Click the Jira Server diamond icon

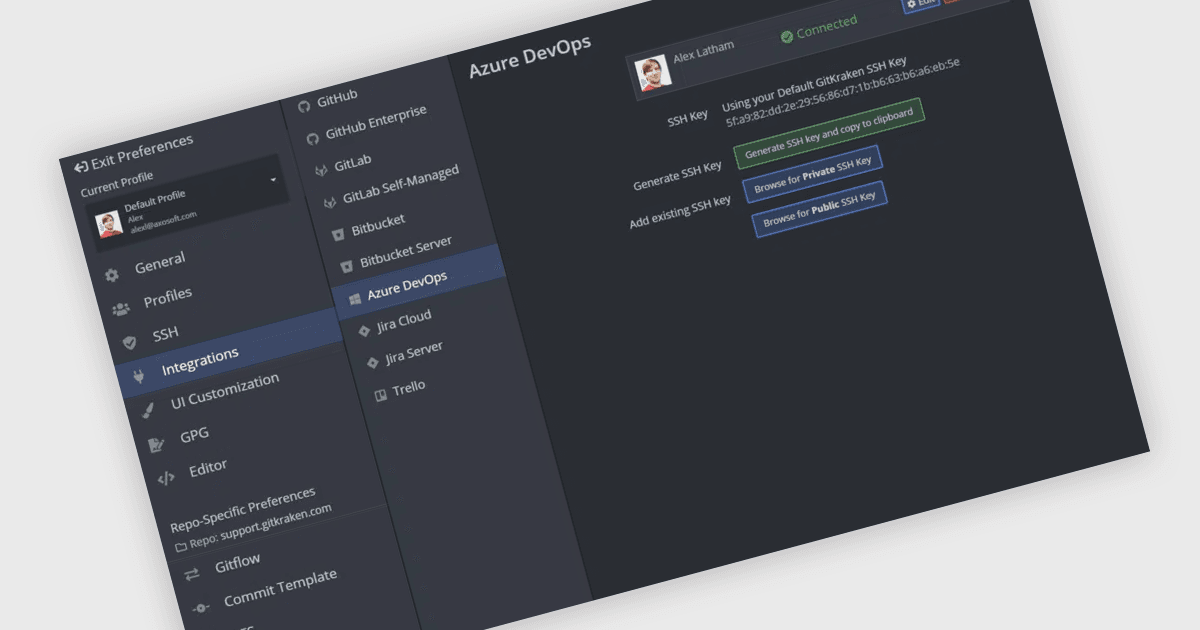click(x=372, y=363)
